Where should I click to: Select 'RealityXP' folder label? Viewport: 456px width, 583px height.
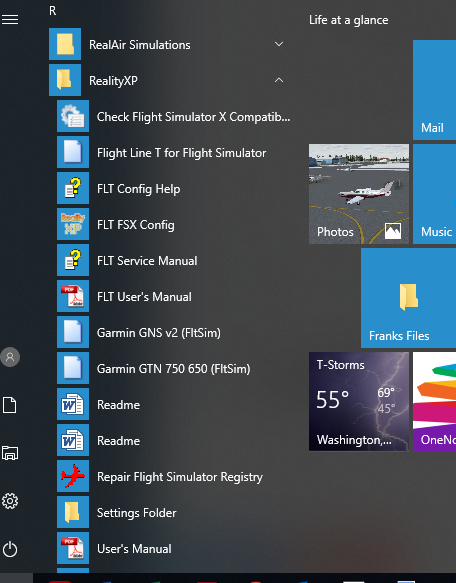(x=113, y=81)
